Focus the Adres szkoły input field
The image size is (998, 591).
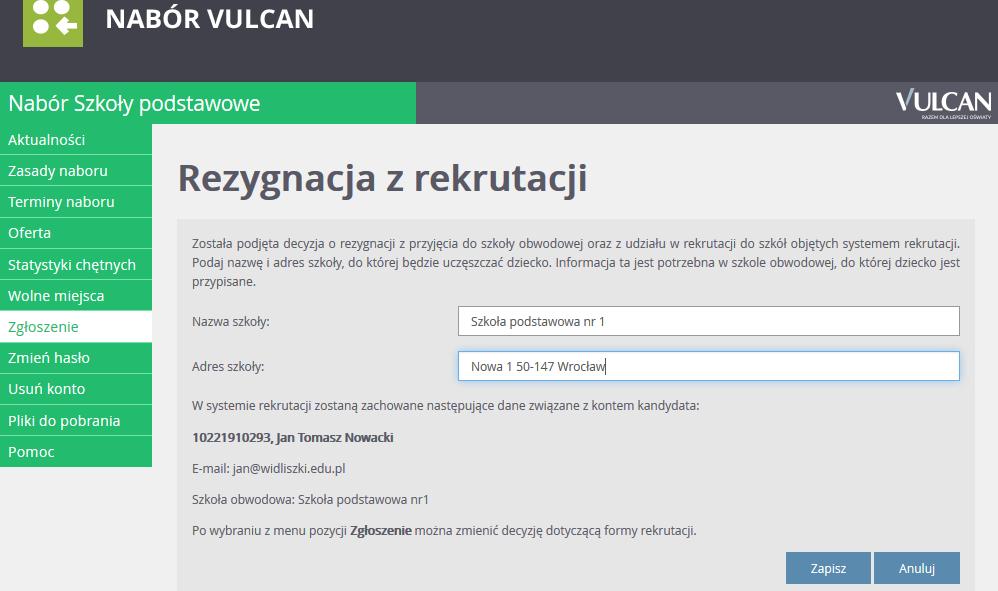click(x=708, y=366)
